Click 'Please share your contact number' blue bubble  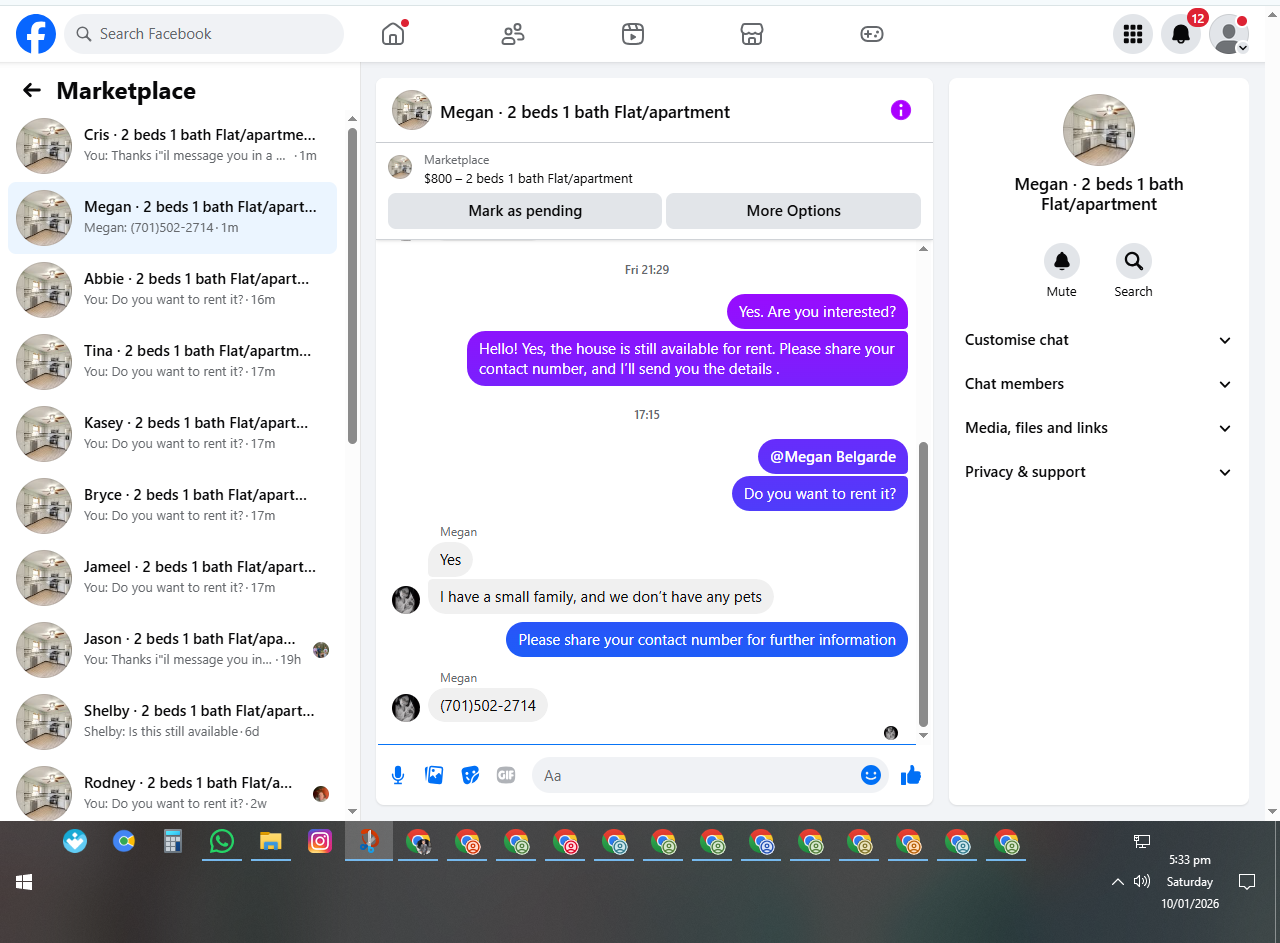pyautogui.click(x=707, y=640)
